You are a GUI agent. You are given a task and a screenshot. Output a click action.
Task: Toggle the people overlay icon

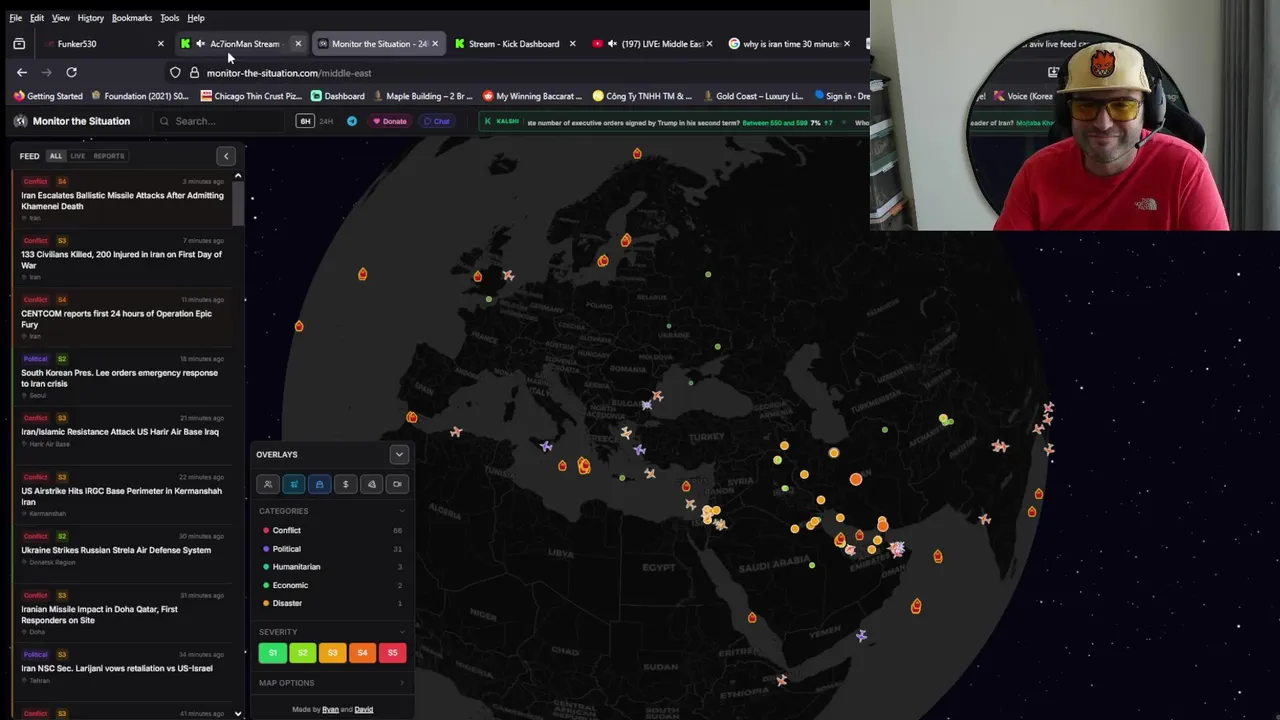(268, 484)
